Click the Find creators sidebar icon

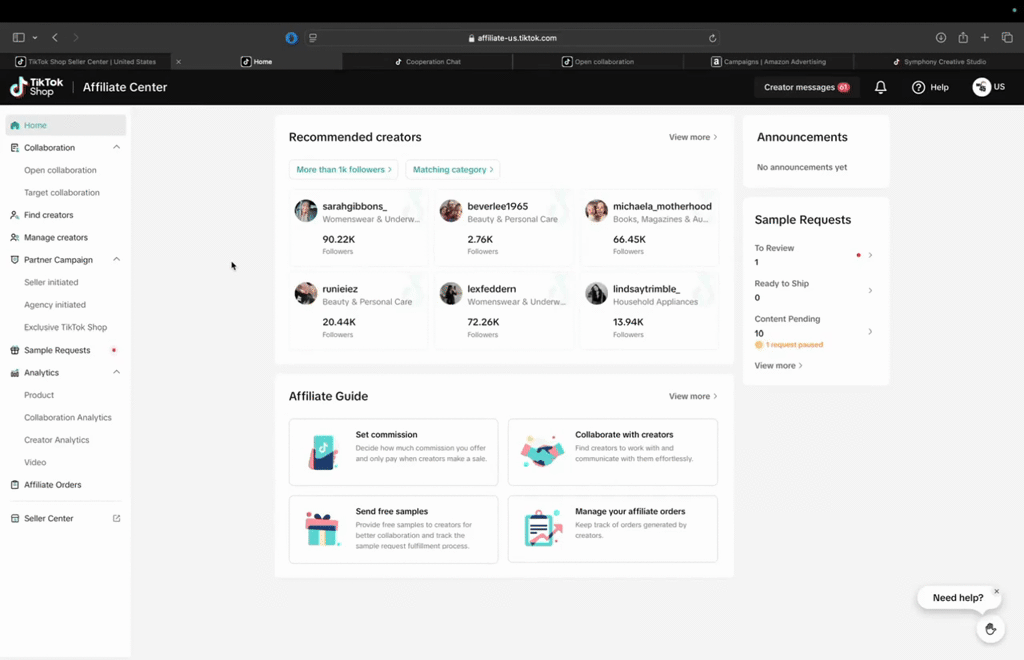tap(14, 215)
